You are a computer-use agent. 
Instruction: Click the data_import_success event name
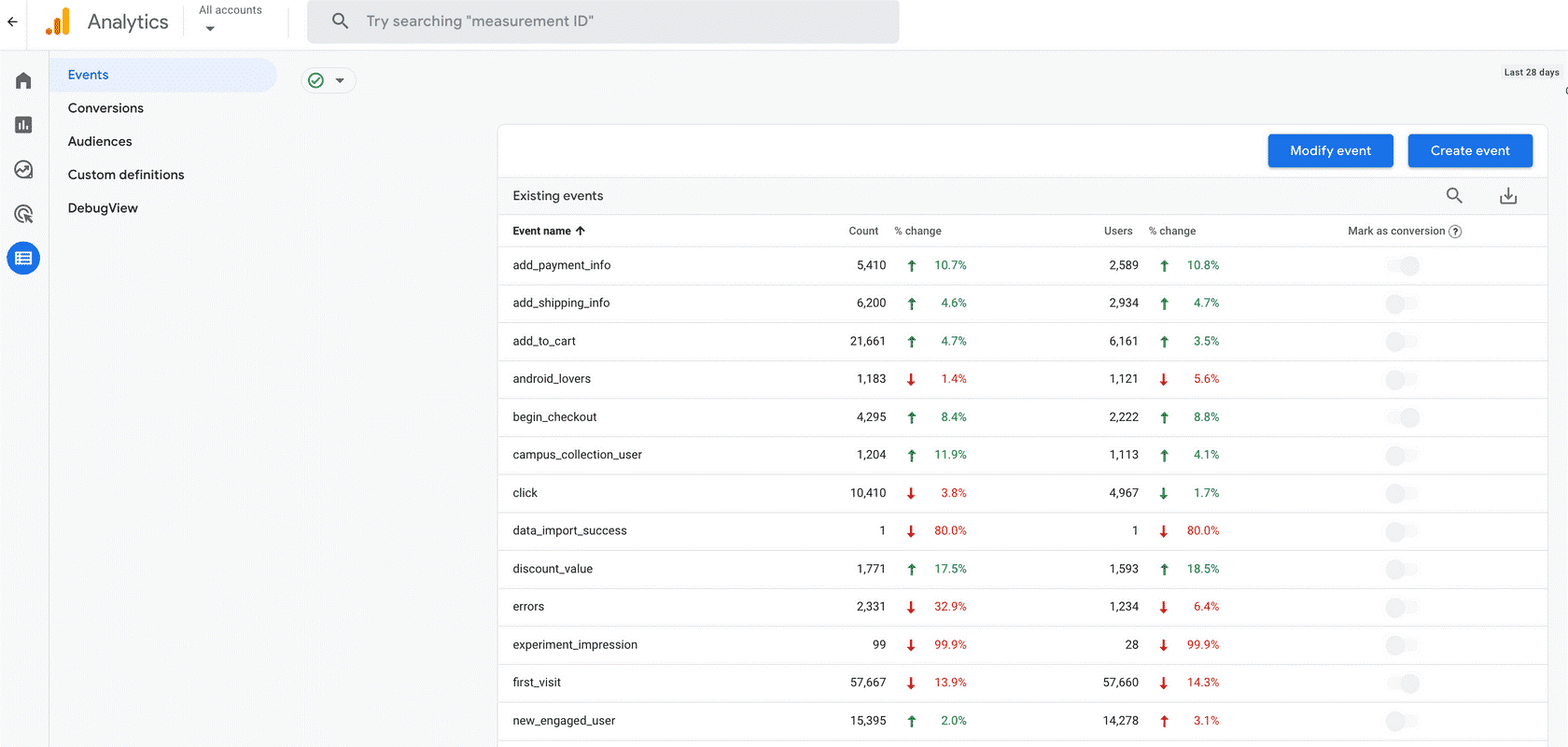[x=569, y=530]
